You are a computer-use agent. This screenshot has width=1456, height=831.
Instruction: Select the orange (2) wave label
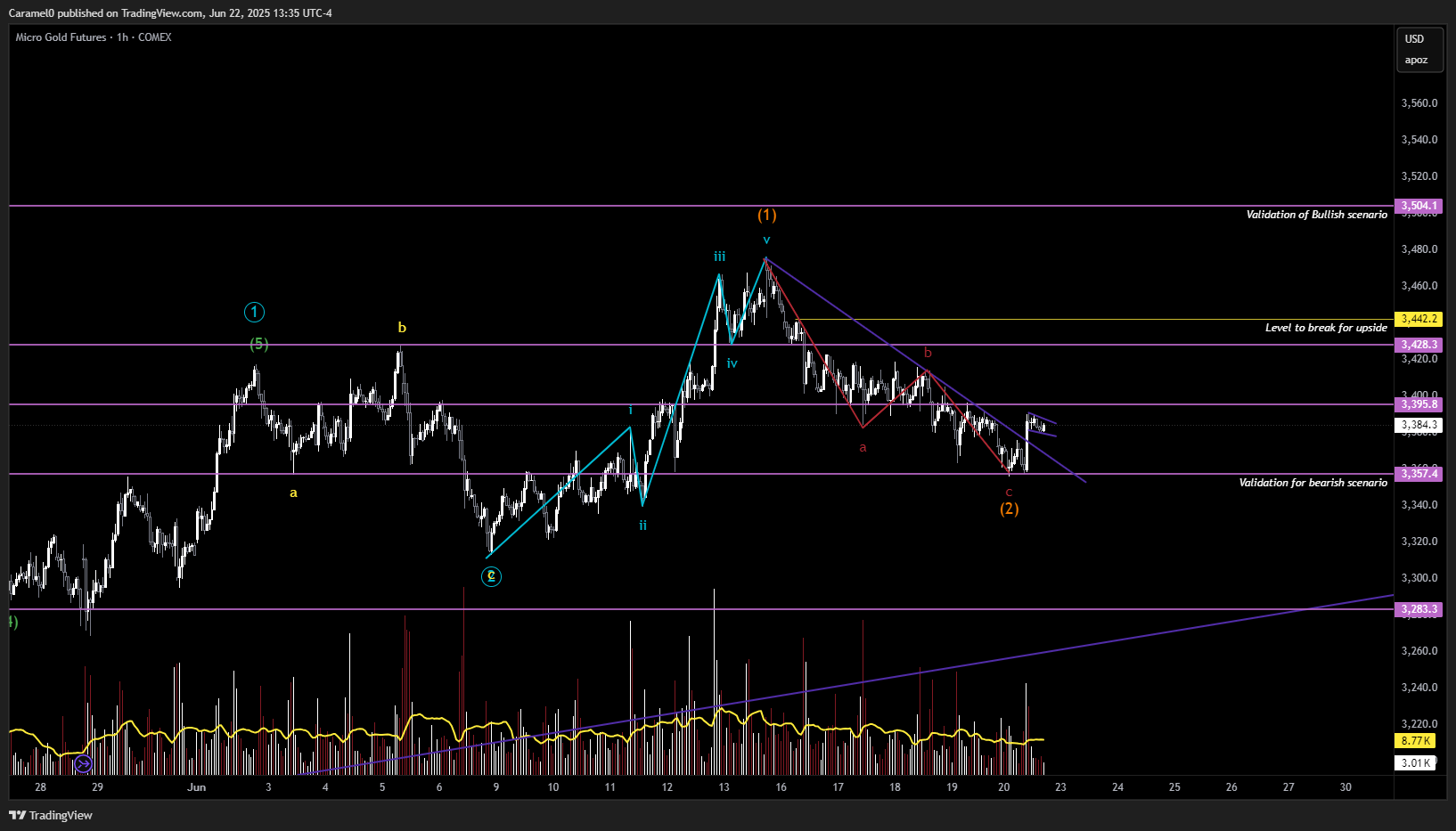click(x=1009, y=509)
